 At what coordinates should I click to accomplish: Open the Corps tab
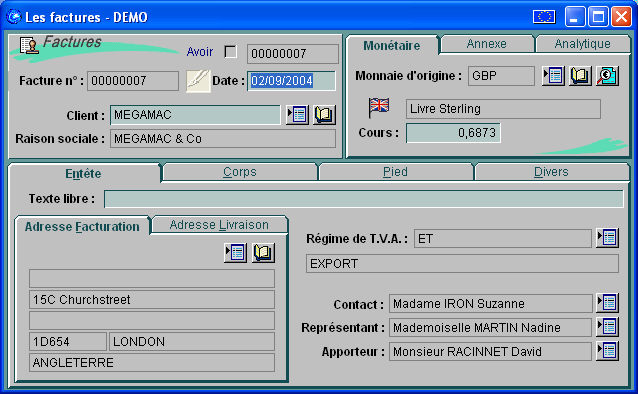tap(240, 172)
